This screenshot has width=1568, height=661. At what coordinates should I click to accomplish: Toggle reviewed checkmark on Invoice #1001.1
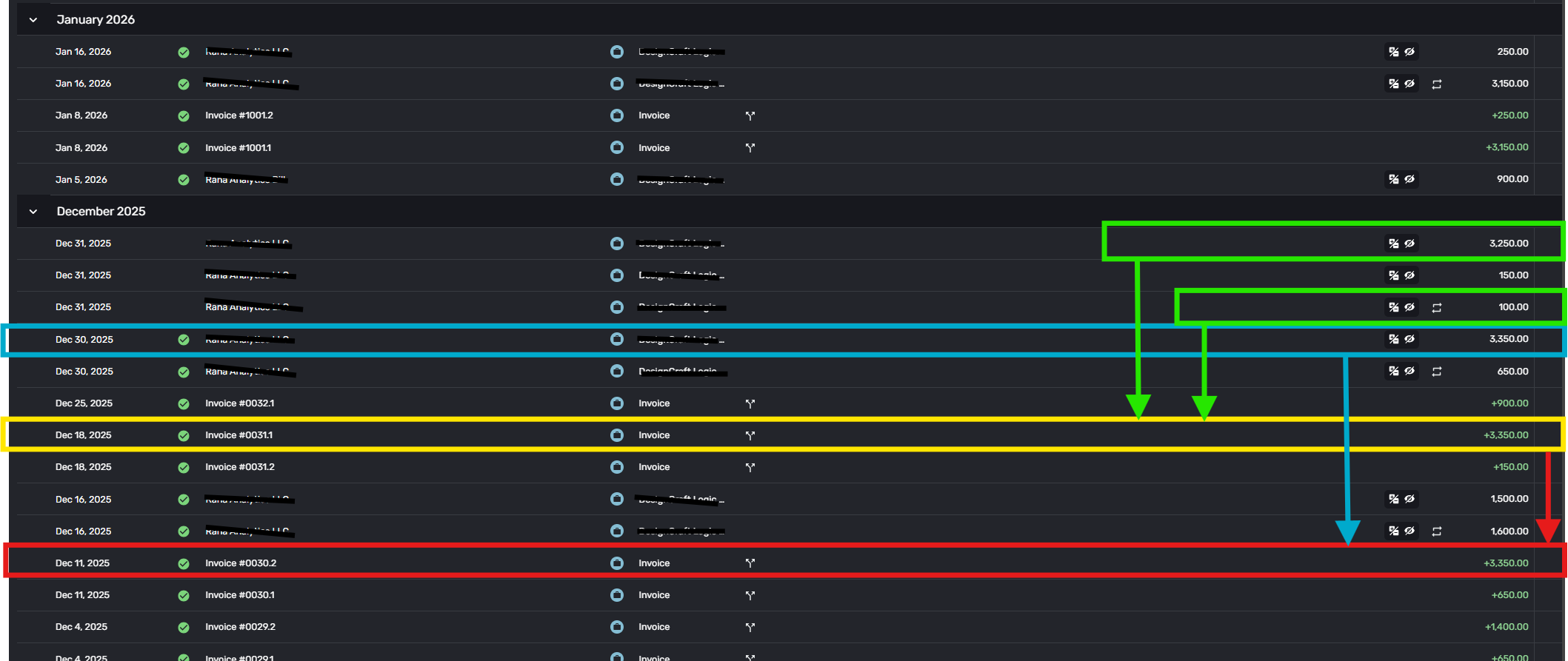coord(184,148)
